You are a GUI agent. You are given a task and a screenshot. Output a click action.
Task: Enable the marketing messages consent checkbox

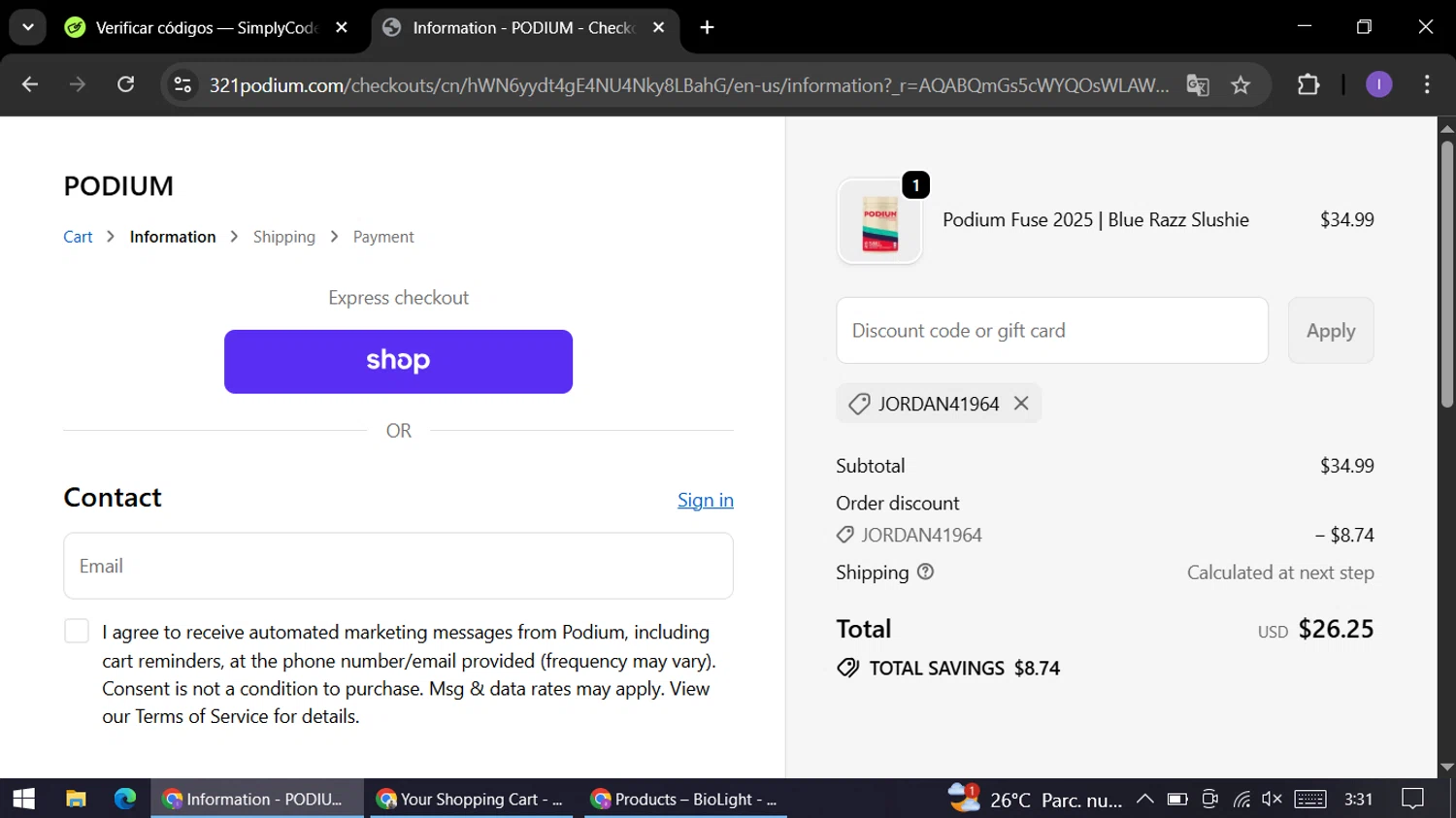point(77,632)
